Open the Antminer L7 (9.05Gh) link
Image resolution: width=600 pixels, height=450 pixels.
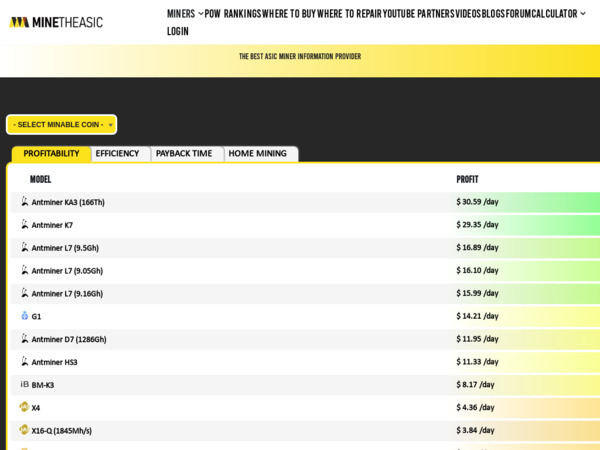67,271
